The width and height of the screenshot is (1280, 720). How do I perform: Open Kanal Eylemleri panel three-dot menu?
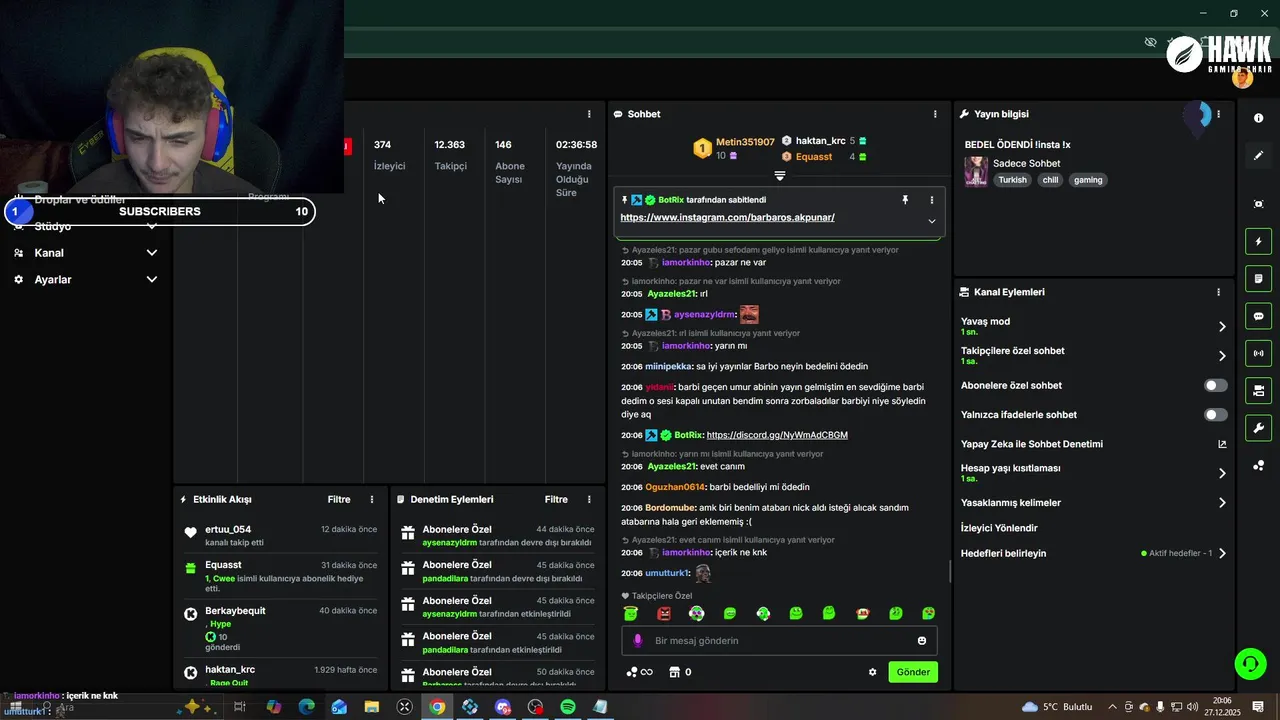pos(1218,292)
